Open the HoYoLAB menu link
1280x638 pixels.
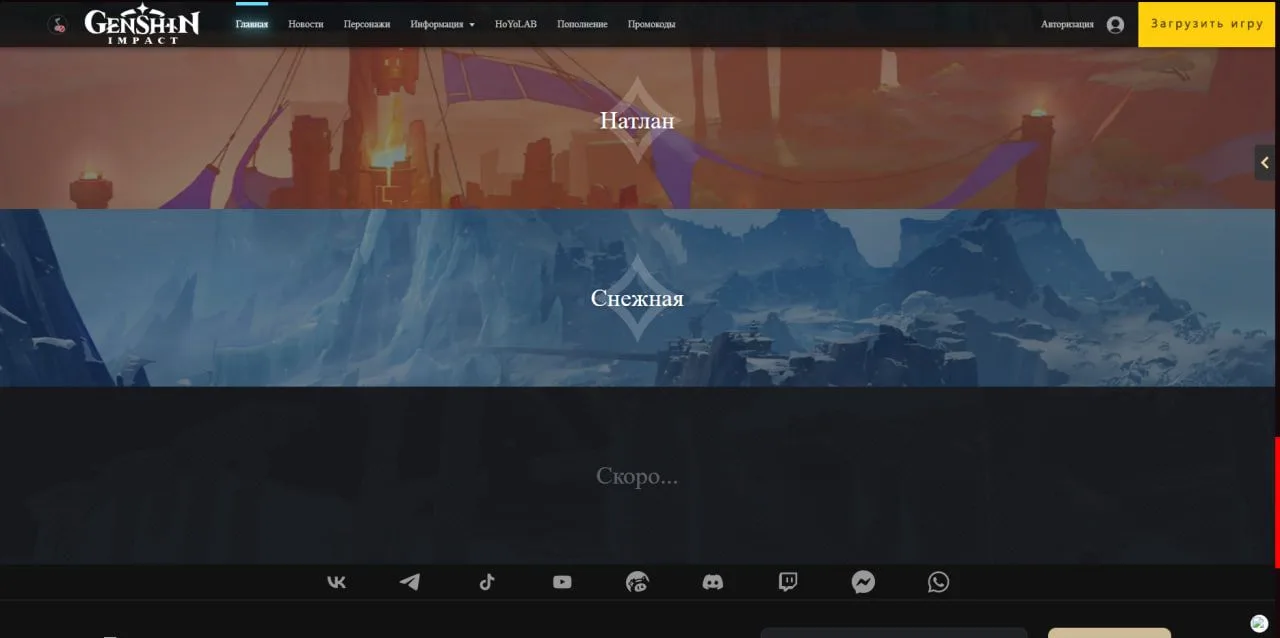(516, 24)
